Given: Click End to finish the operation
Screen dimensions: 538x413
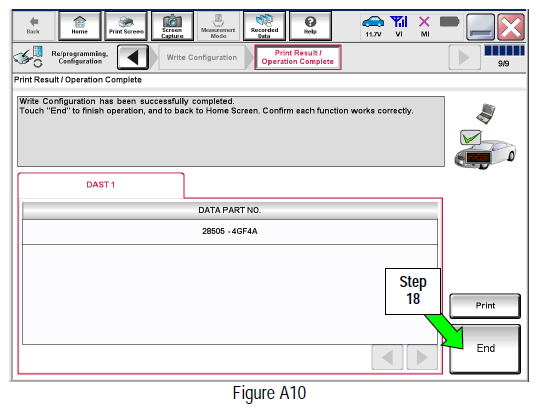Looking at the screenshot, I should tap(485, 349).
